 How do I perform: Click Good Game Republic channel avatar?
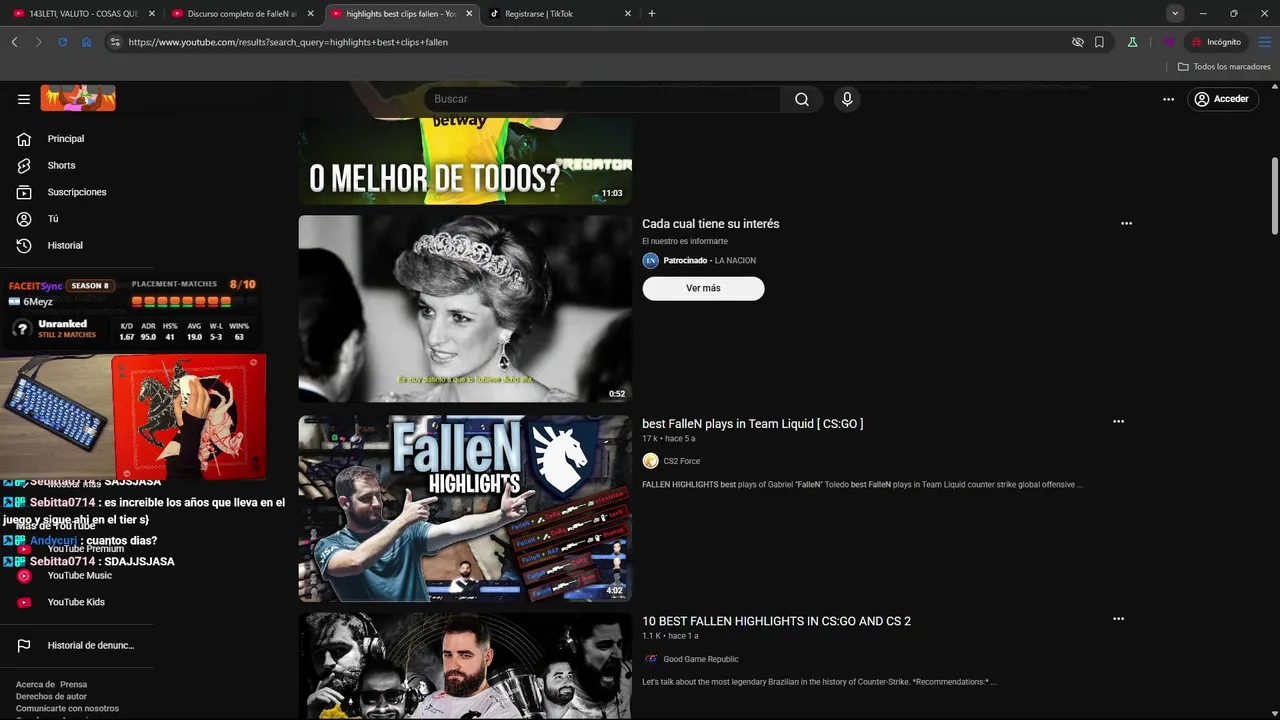click(x=650, y=659)
